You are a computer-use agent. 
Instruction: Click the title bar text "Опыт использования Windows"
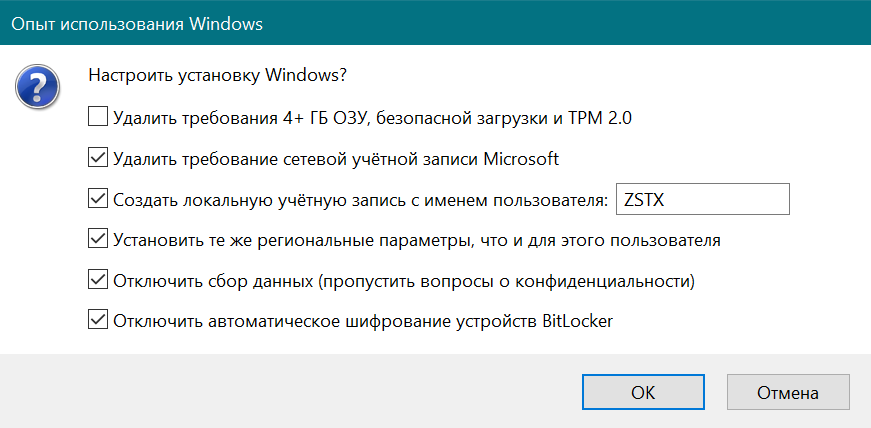point(138,23)
